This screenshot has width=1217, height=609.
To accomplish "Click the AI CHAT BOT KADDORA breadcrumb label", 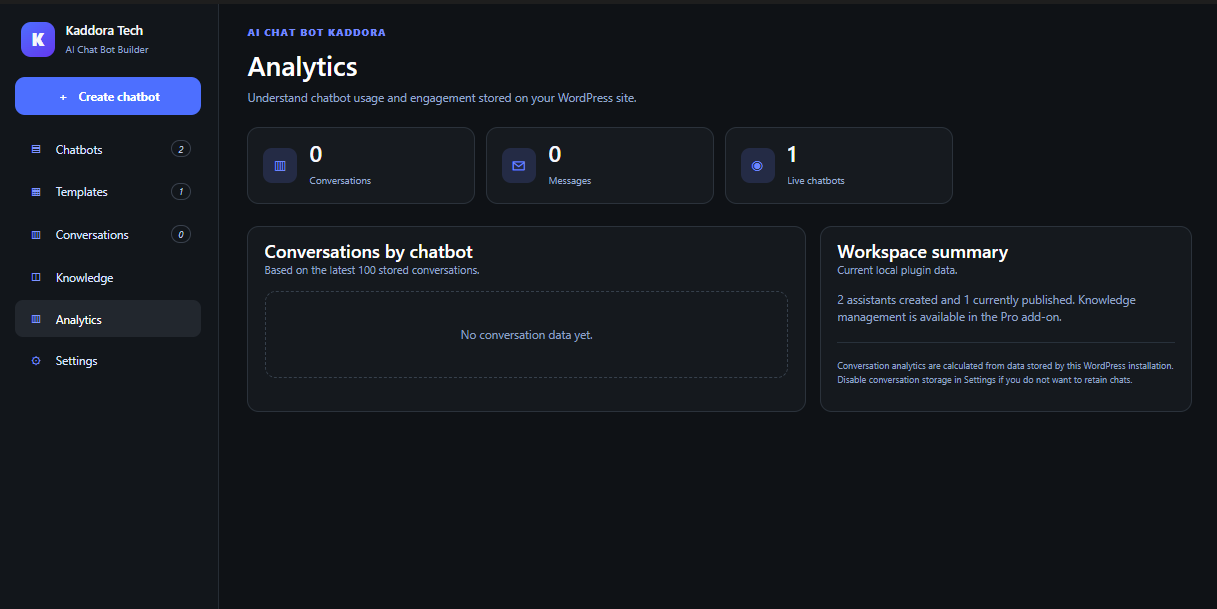I will [x=316, y=33].
